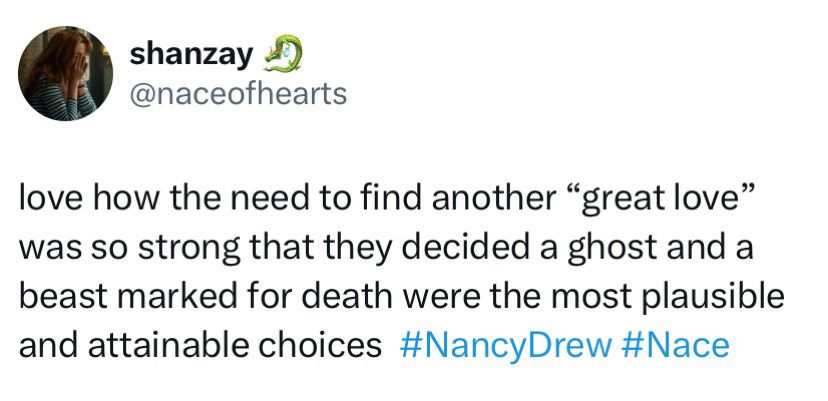
Task: Click the phrase "attainable choices"
Action: (234, 345)
